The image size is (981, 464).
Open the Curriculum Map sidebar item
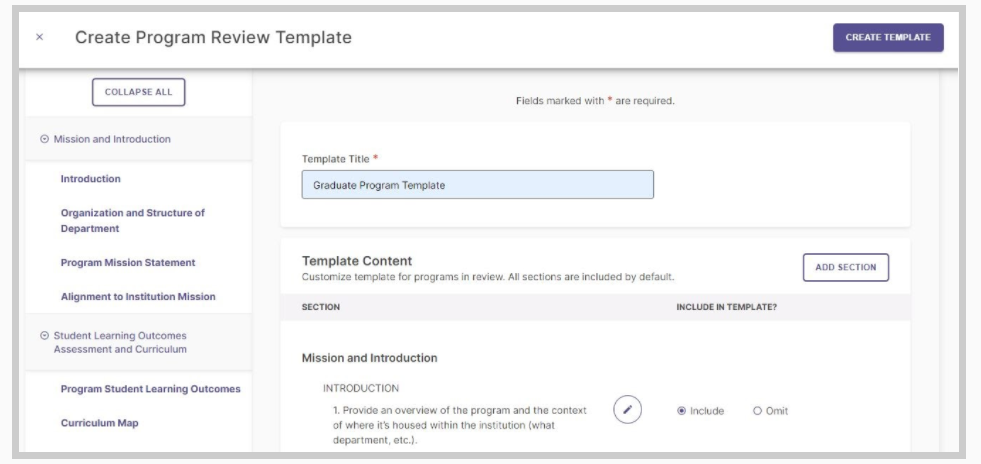(99, 423)
